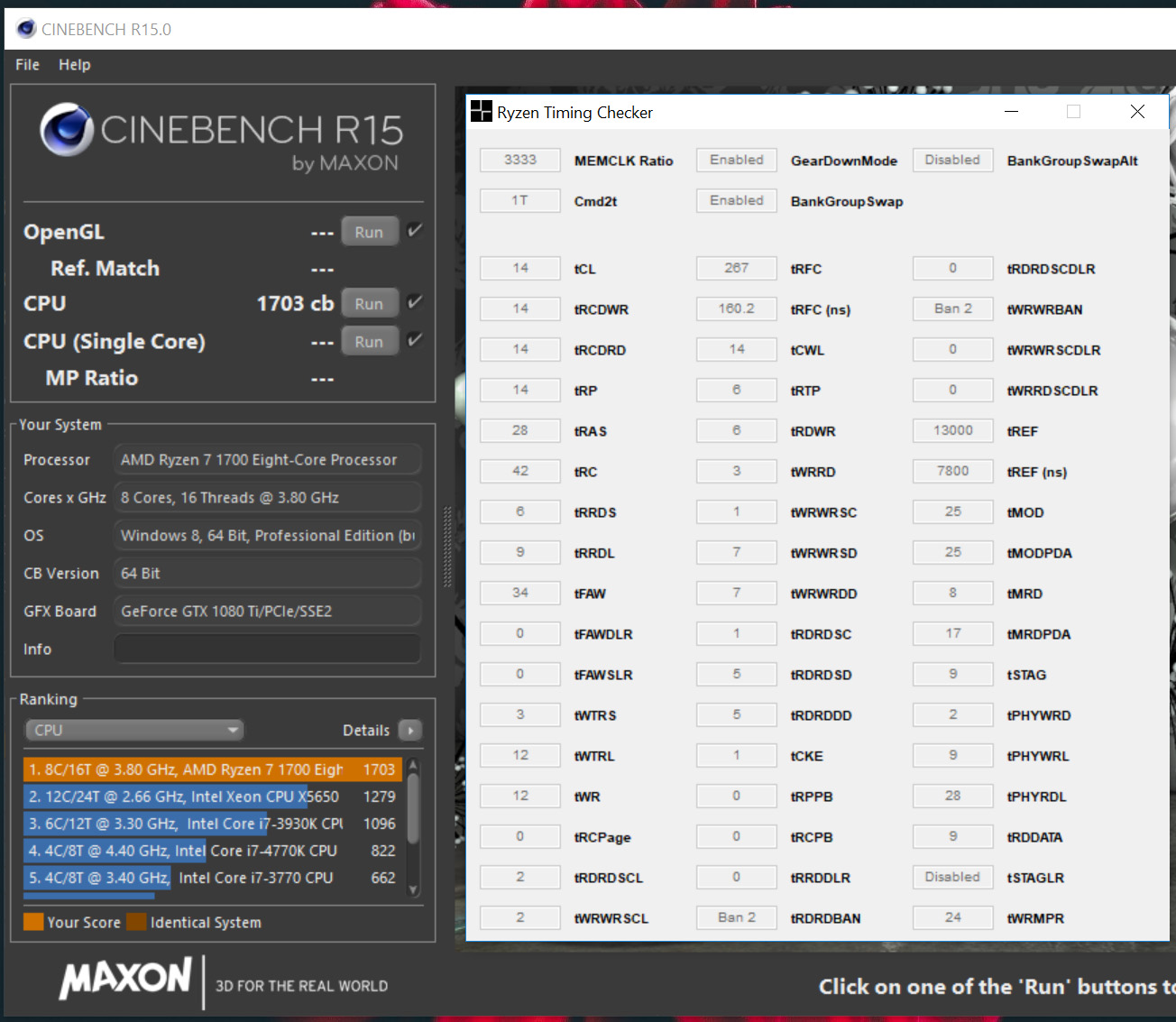Click the tREF (ns) value 7800
Viewport: 1176px width, 1022px height.
click(953, 471)
